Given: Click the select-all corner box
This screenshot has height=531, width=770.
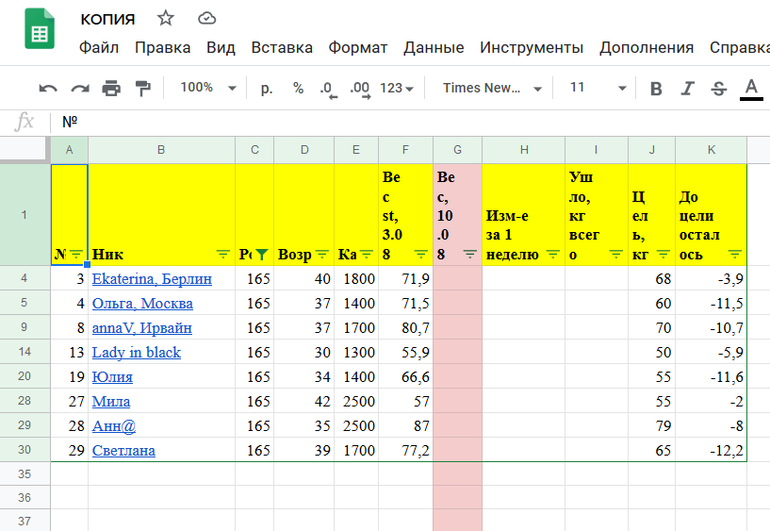Looking at the screenshot, I should click(x=25, y=150).
